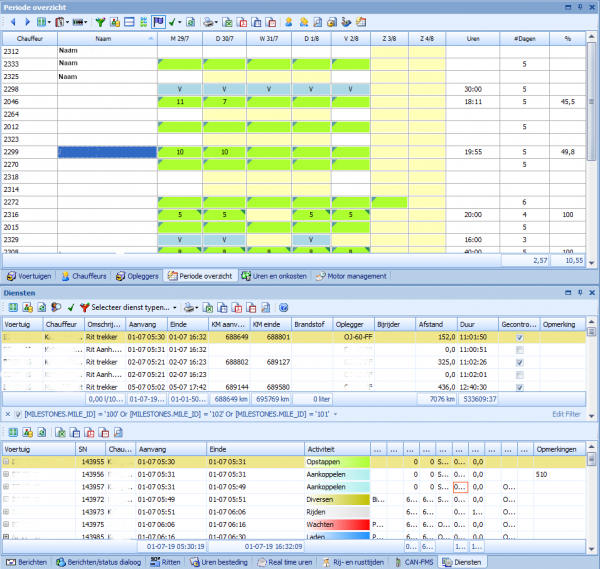This screenshot has height=569, width=600.
Task: Open the check mark dropdown arrow in top toolbar
Action: pyautogui.click(x=179, y=23)
